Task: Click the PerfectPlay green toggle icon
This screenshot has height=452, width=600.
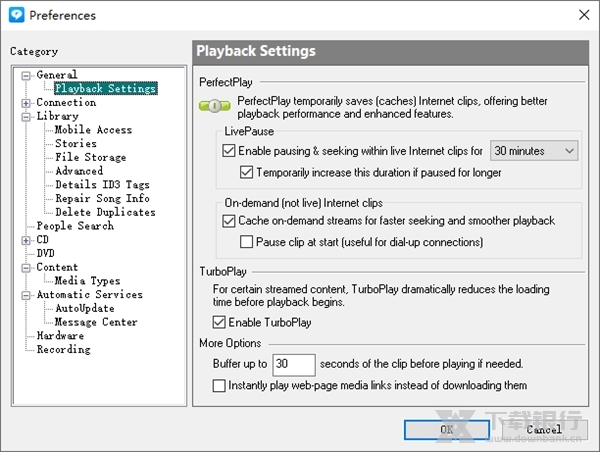Action: 213,106
